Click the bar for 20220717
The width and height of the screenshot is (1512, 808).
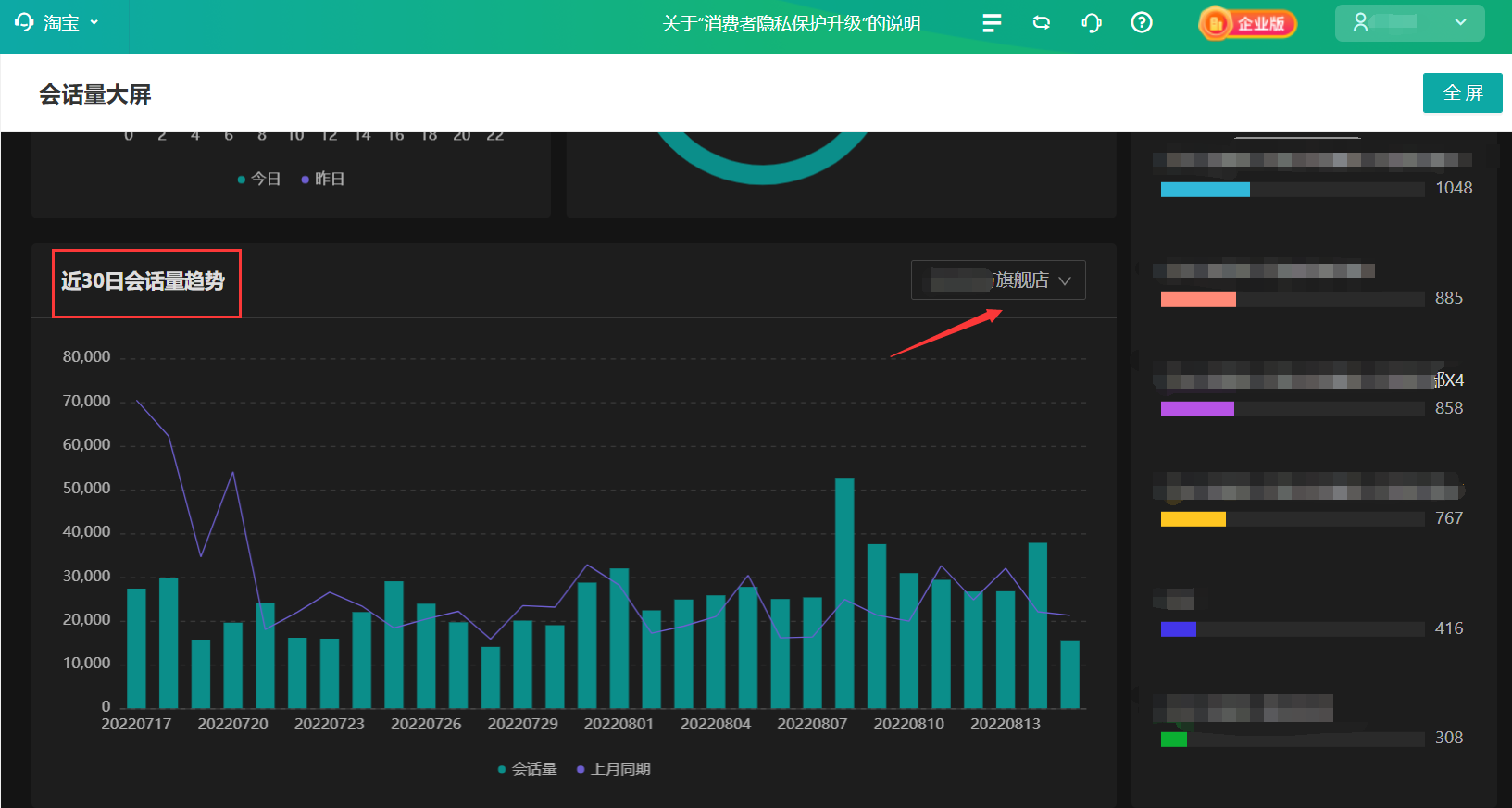point(136,648)
